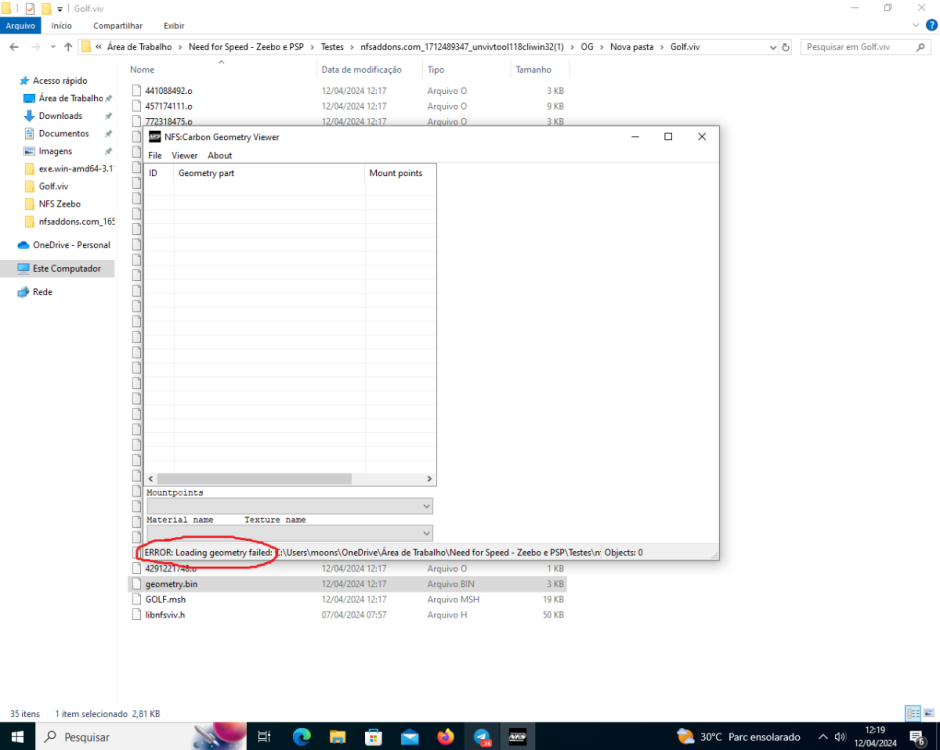This screenshot has width=940, height=750.
Task: Open Microsoft Store taskbar icon
Action: [x=373, y=737]
